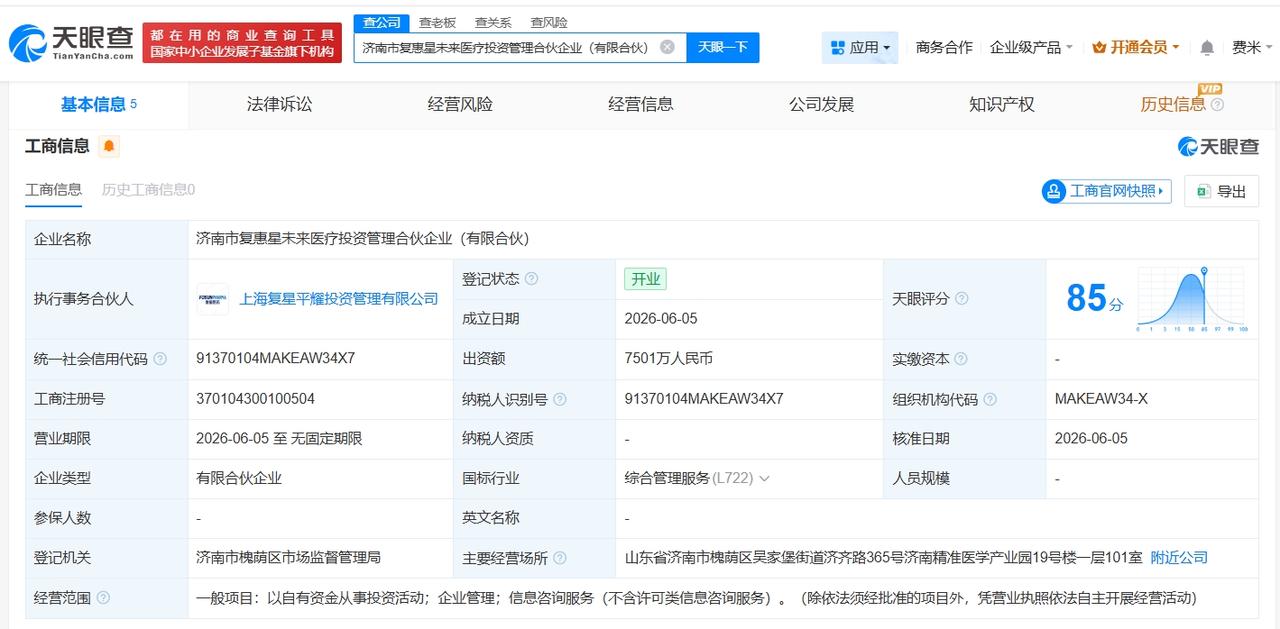Select the 7501万人民币 capital value
The image size is (1280, 629).
click(668, 359)
